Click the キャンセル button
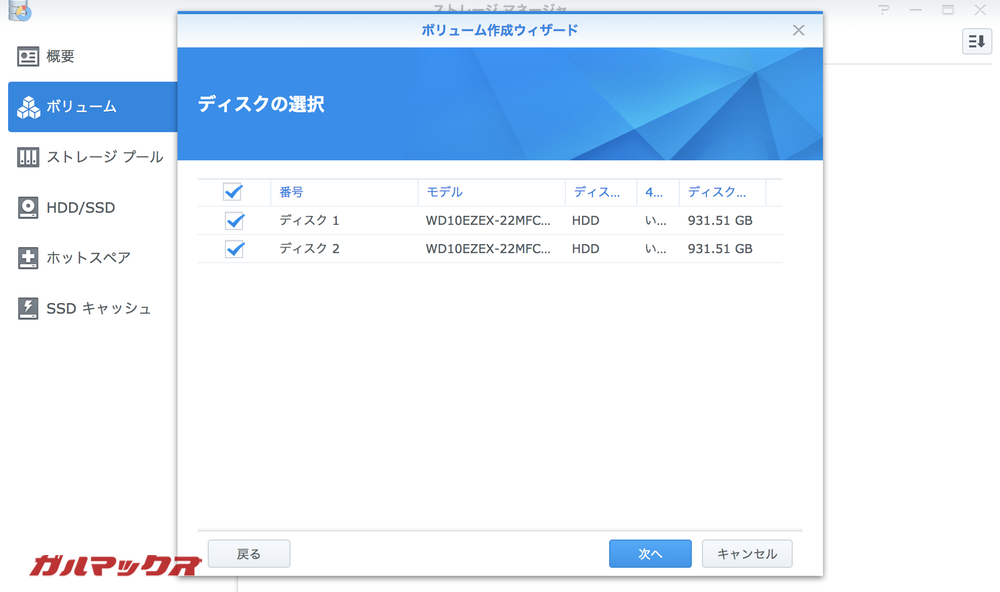Viewport: 1000px width, 592px height. point(747,553)
